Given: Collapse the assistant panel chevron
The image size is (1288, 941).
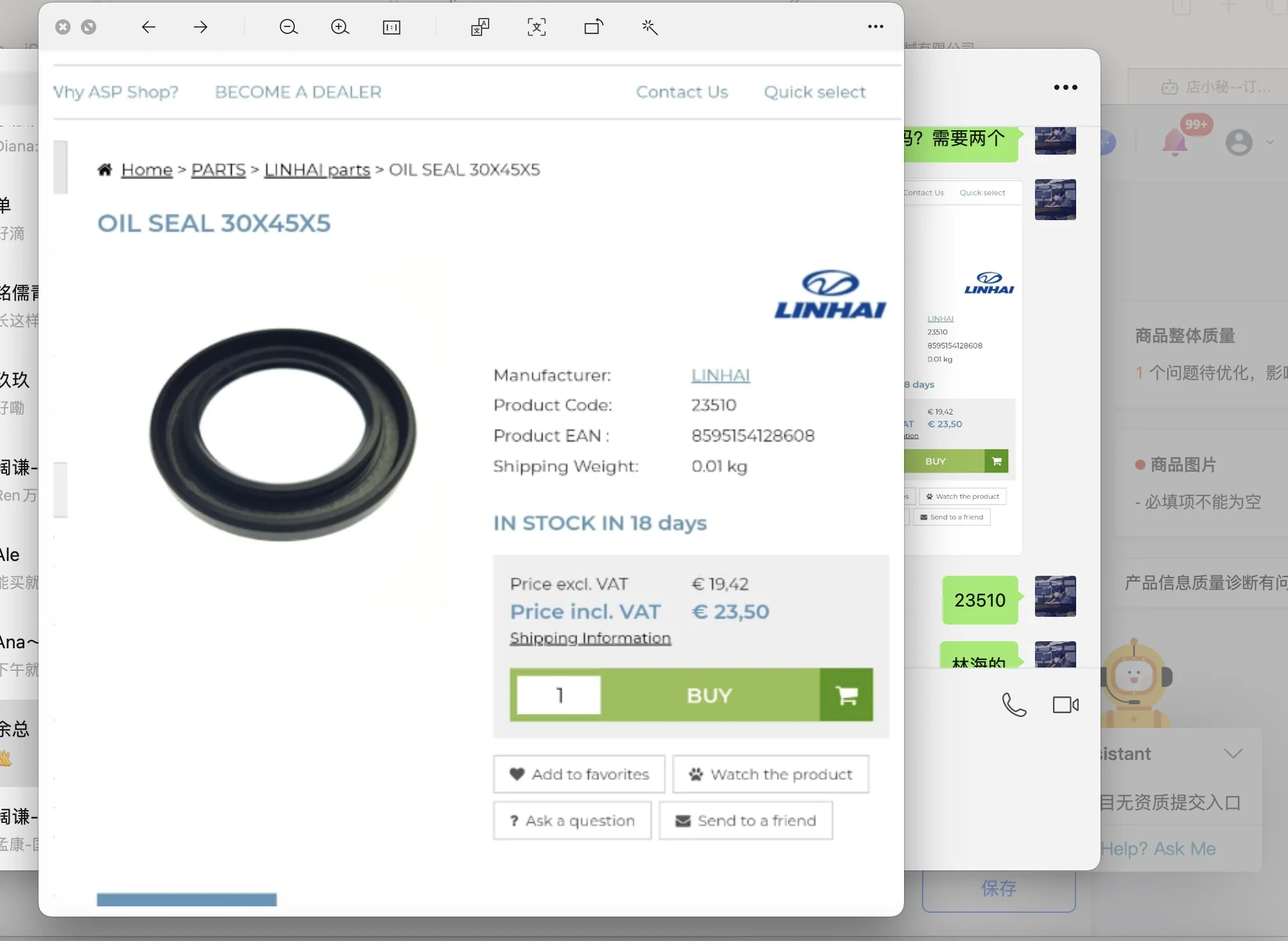Looking at the screenshot, I should click(x=1233, y=754).
